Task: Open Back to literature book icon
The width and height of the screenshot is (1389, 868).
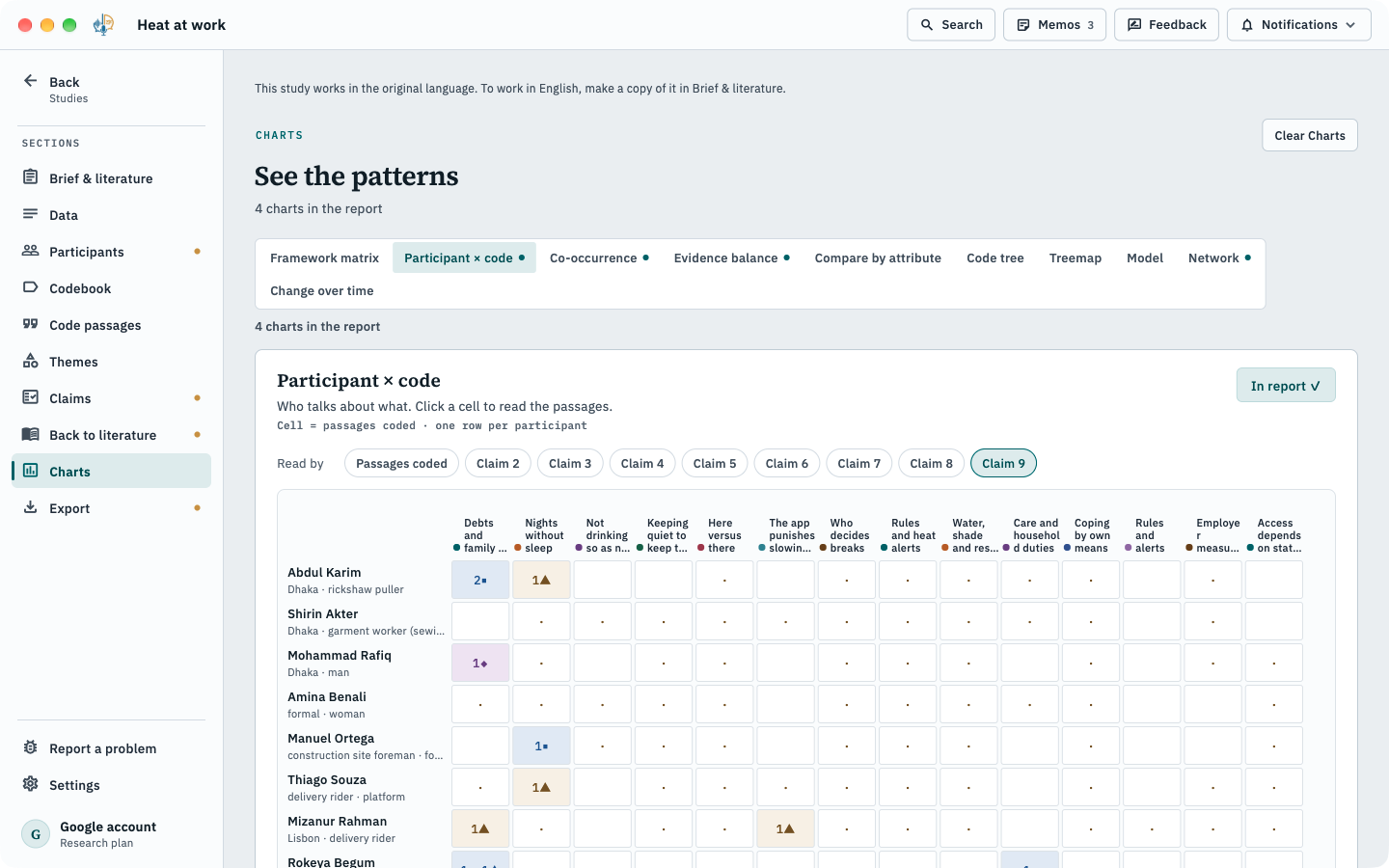Action: point(31,434)
